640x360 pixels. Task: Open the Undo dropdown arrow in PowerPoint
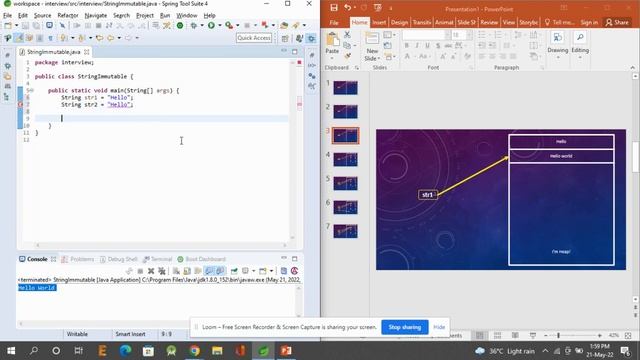(x=355, y=8)
